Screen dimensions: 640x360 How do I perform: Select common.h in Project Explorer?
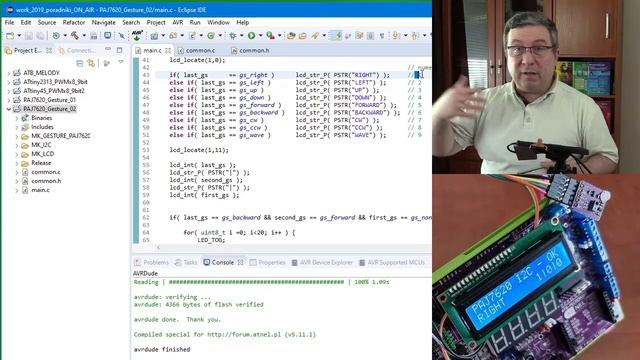click(46, 181)
